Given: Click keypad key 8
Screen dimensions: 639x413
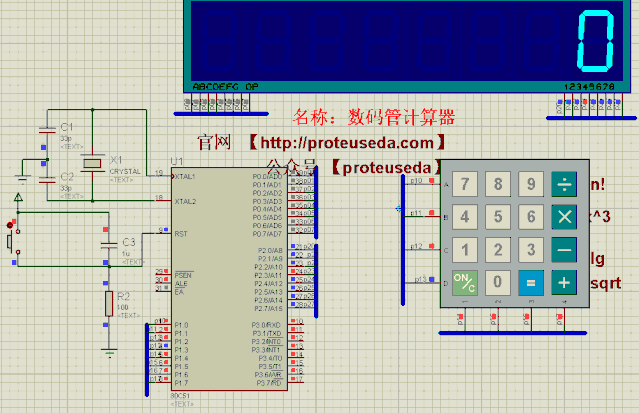Looking at the screenshot, I should point(498,184).
